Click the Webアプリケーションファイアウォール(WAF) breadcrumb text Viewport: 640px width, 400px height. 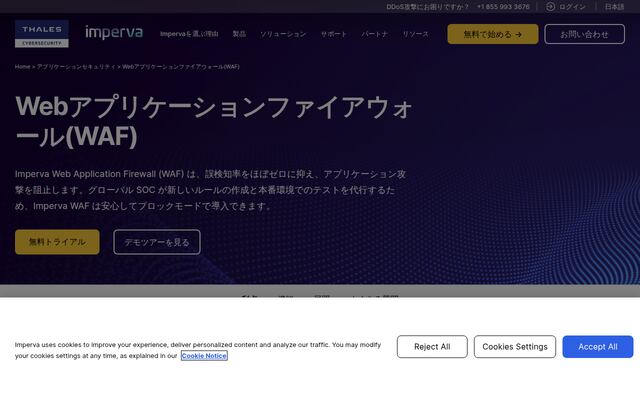point(181,67)
